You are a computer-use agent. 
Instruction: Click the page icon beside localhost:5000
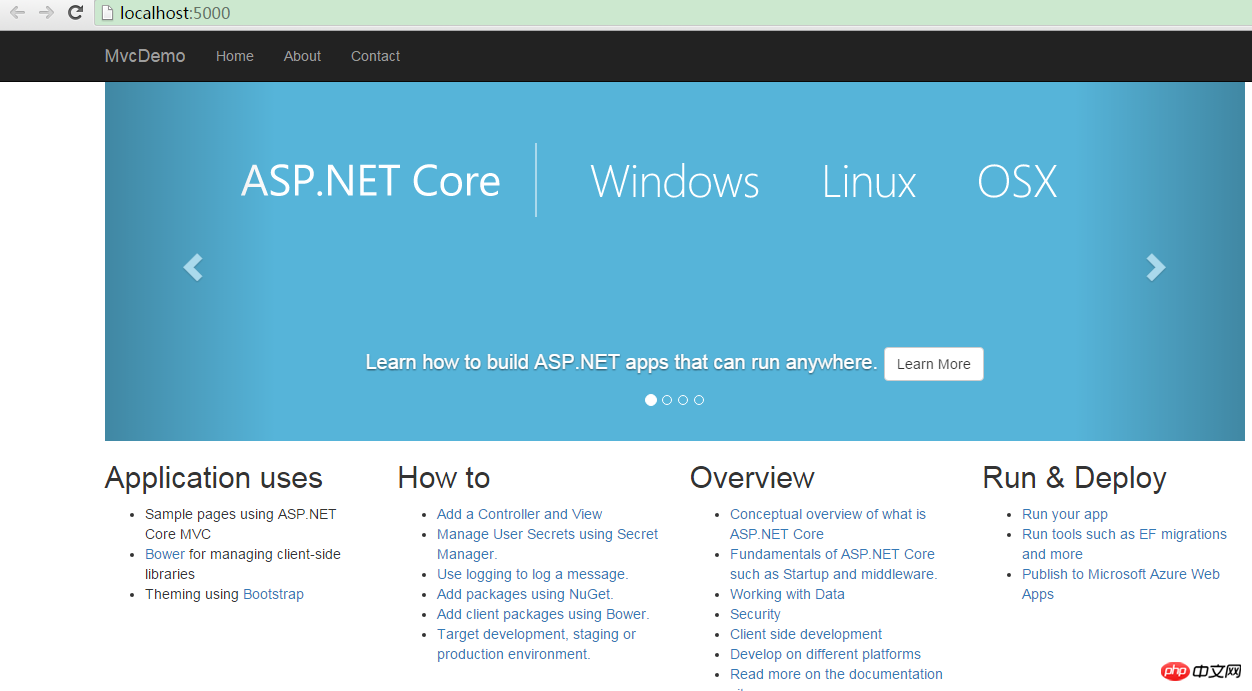(x=107, y=13)
